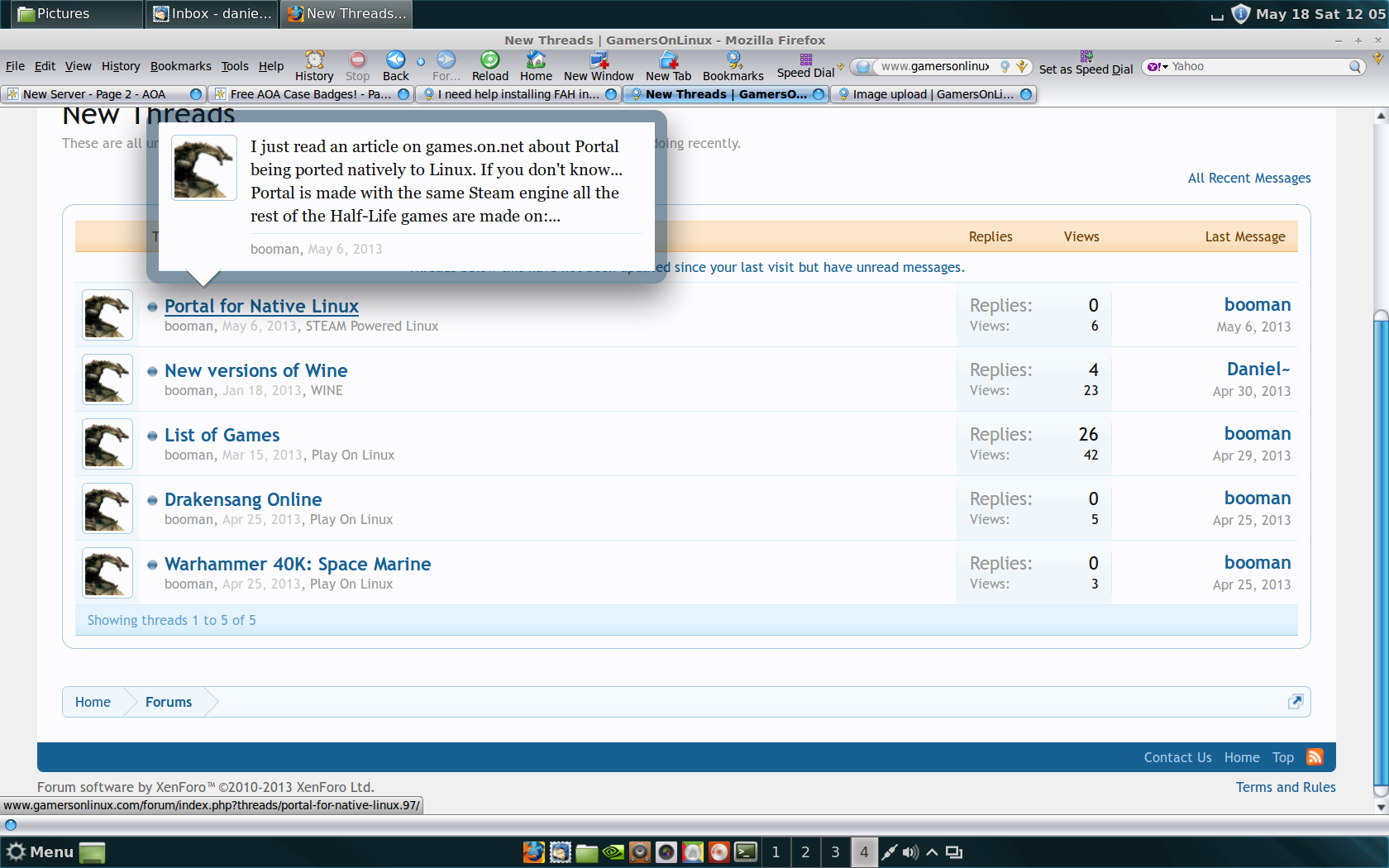
Task: Click the open-in-new-window icon in breadcrumb bar
Action: pyautogui.click(x=1296, y=701)
